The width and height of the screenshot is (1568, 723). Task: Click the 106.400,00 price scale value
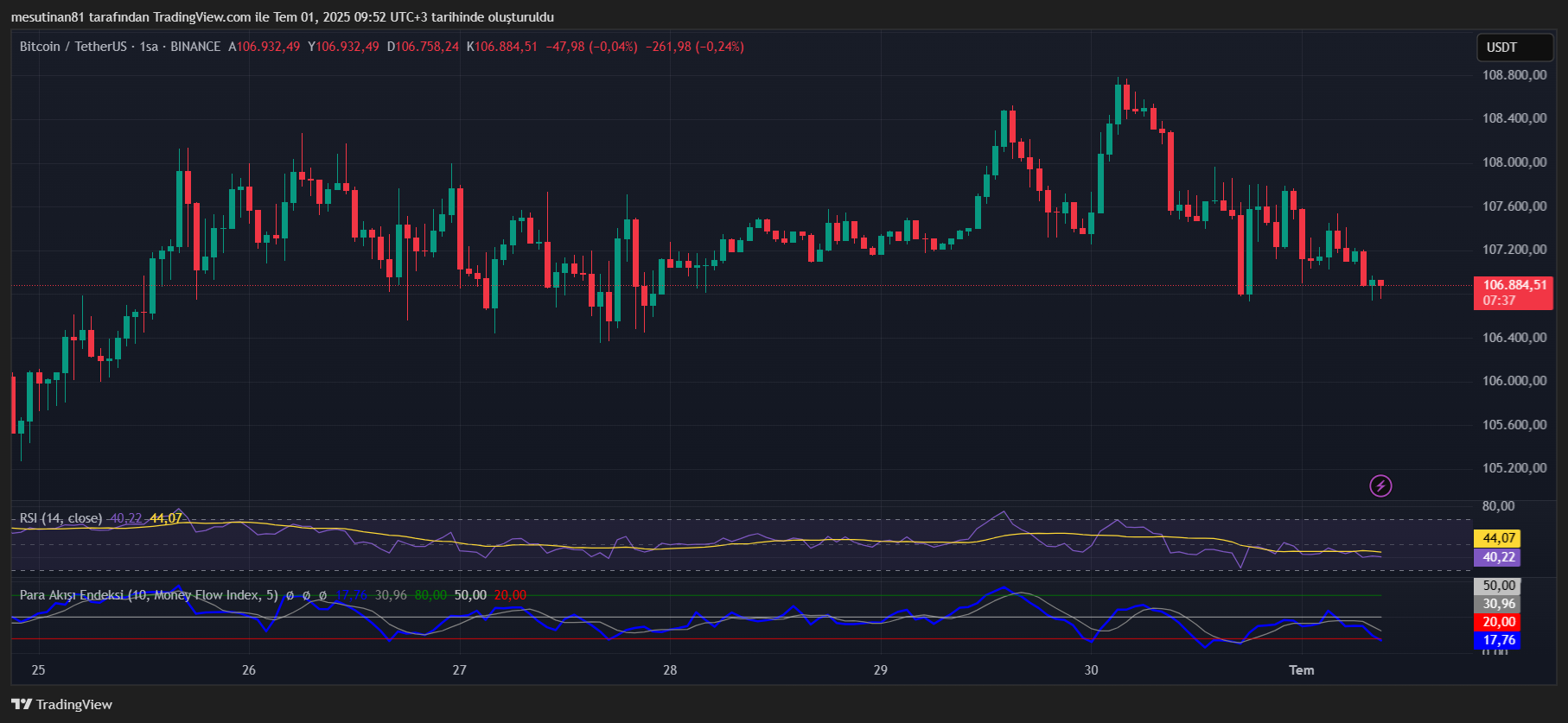[1514, 338]
